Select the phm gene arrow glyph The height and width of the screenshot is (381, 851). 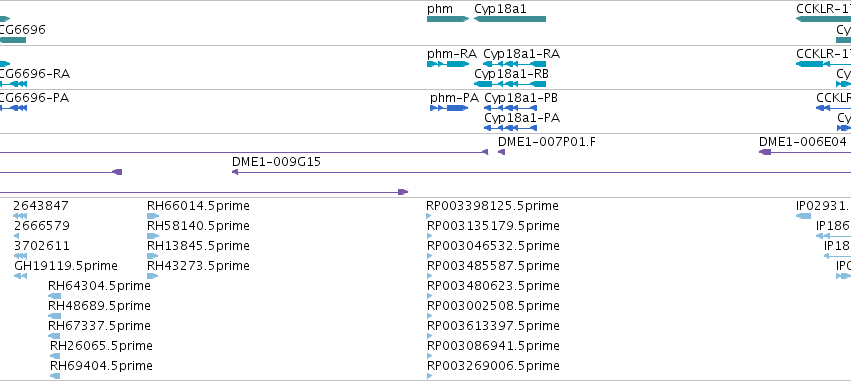click(448, 19)
